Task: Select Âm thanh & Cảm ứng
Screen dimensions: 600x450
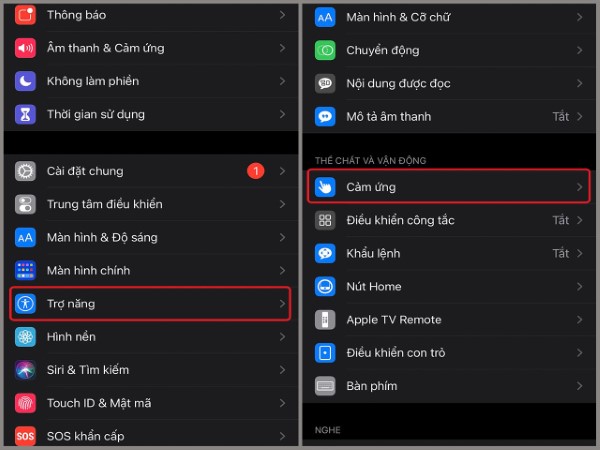Action: click(151, 48)
